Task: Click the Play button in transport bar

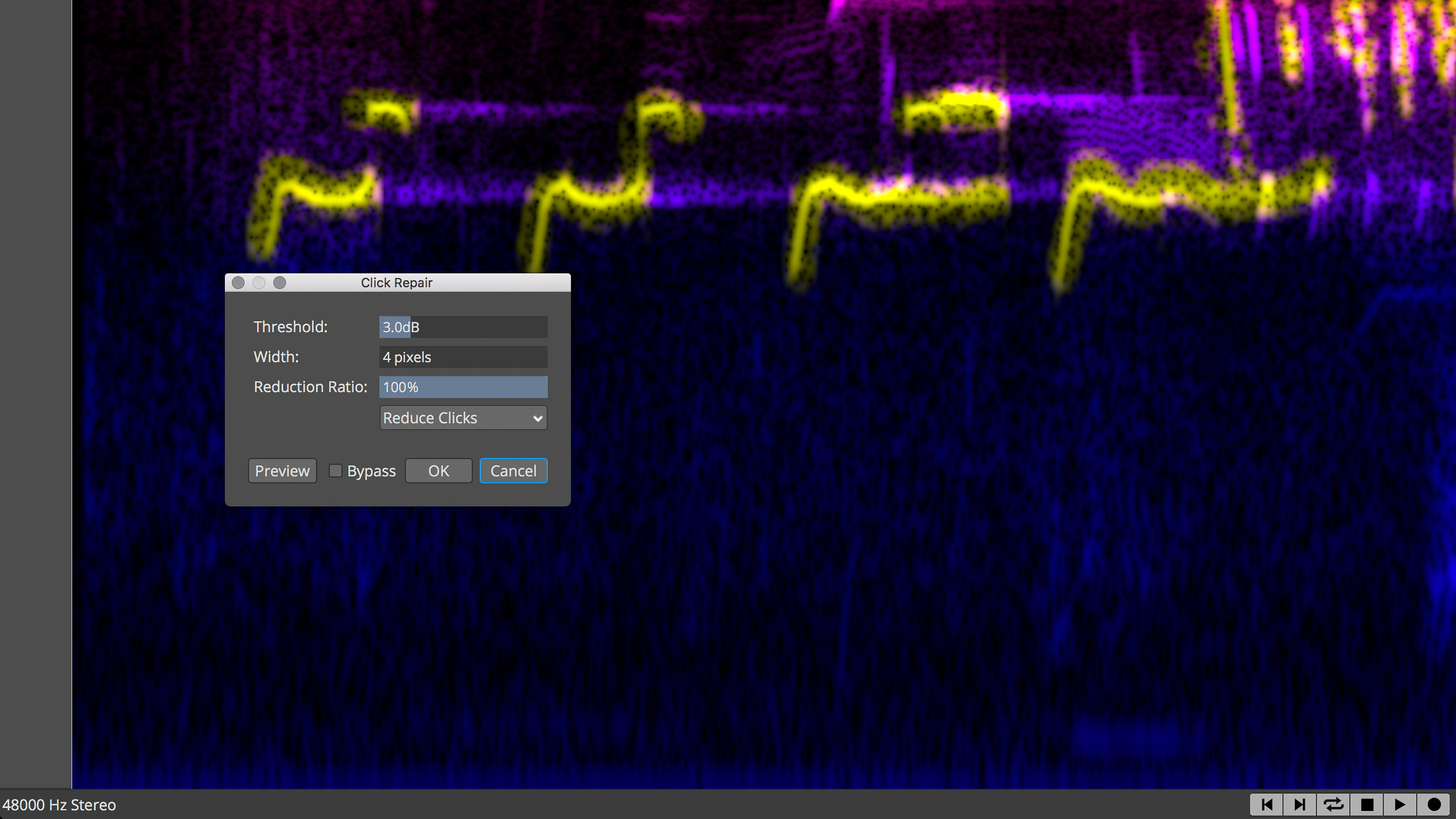Action: 1400,804
